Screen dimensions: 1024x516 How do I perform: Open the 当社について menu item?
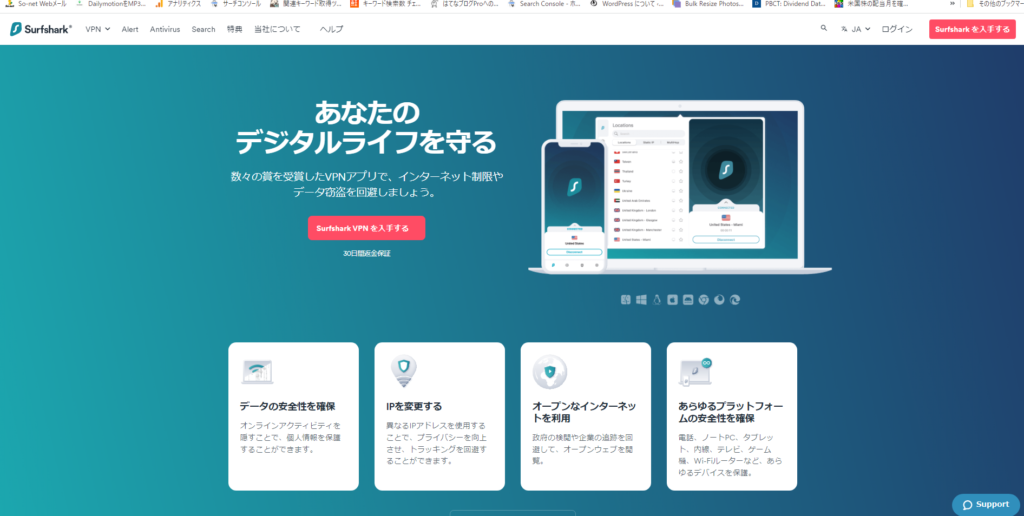(277, 29)
